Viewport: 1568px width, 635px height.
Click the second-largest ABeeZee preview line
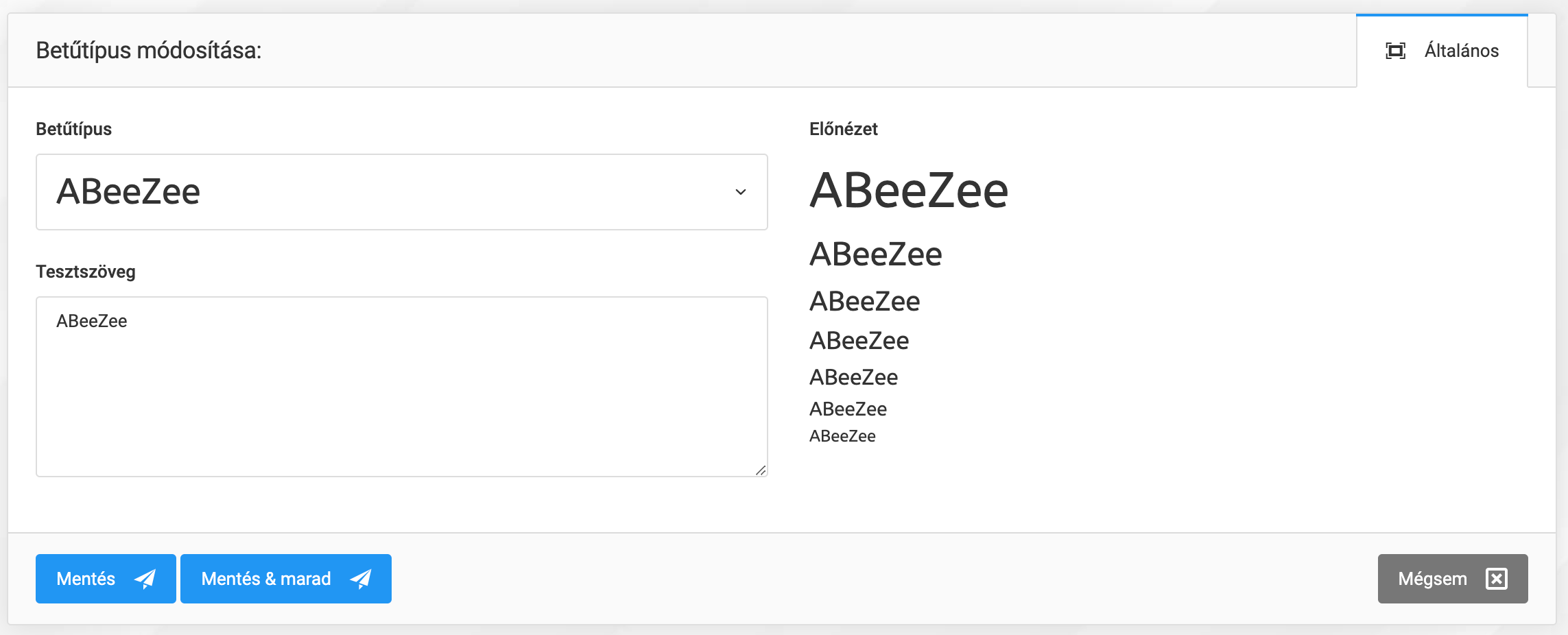tap(876, 254)
